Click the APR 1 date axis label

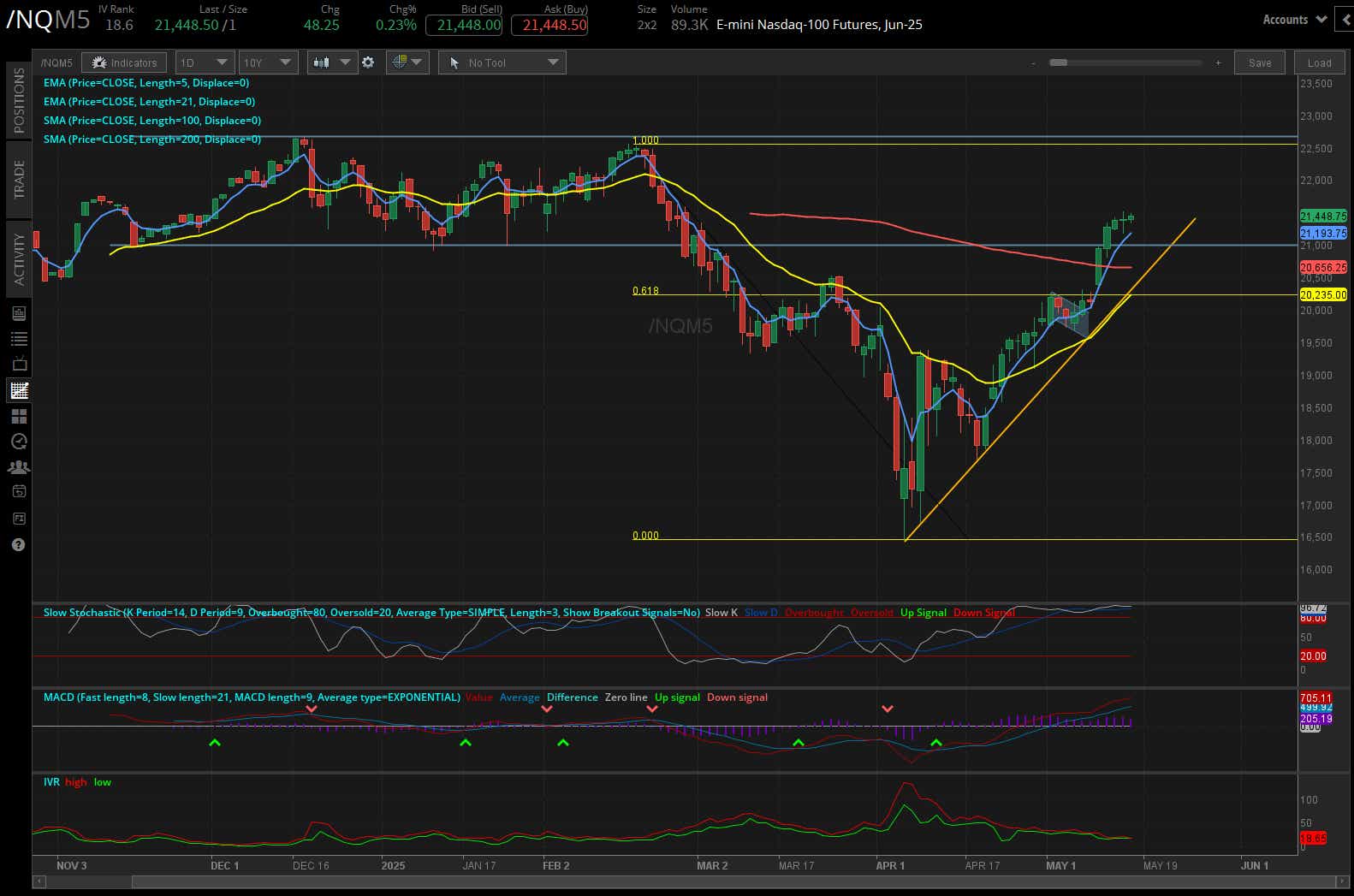[x=890, y=866]
